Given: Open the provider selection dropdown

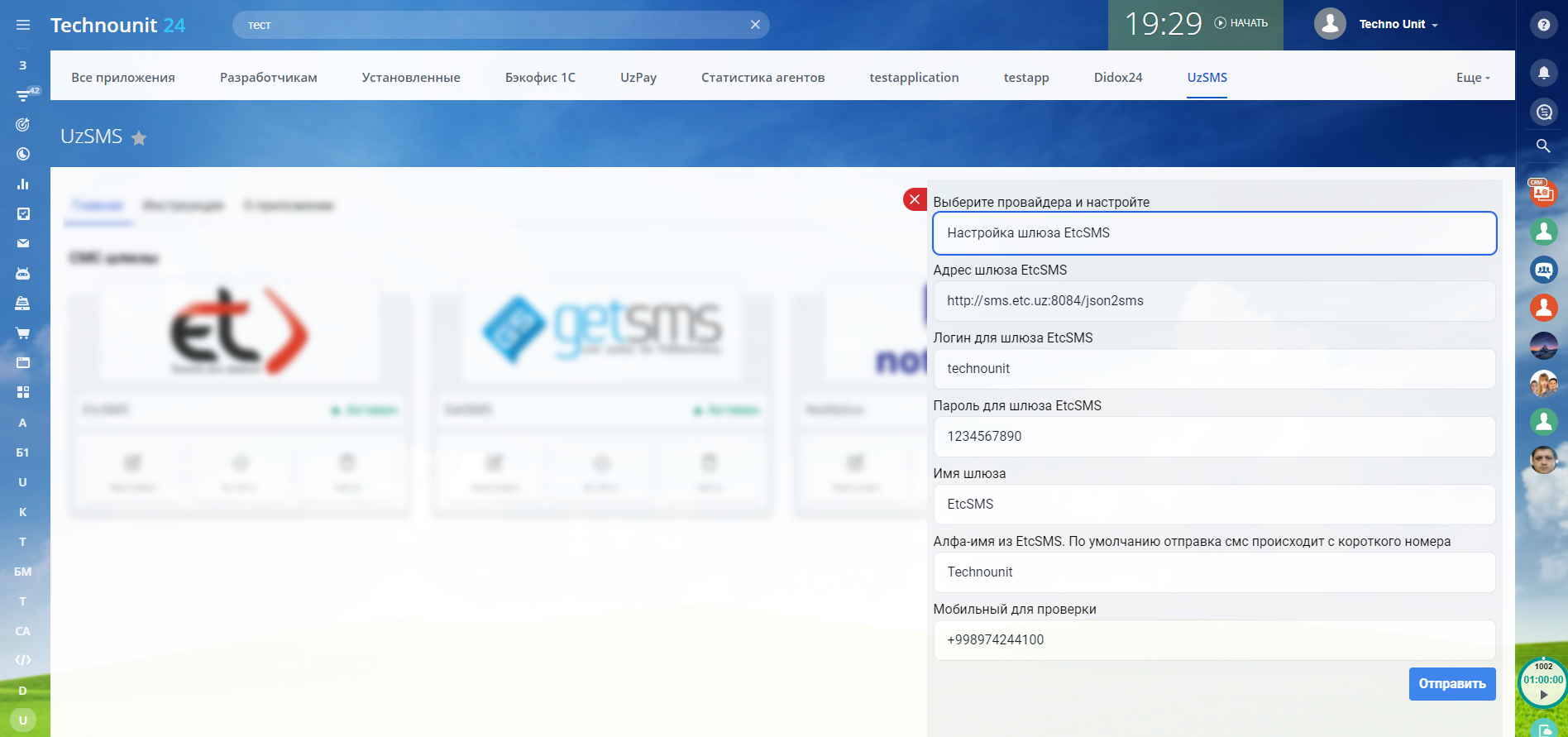Looking at the screenshot, I should pyautogui.click(x=1214, y=233).
